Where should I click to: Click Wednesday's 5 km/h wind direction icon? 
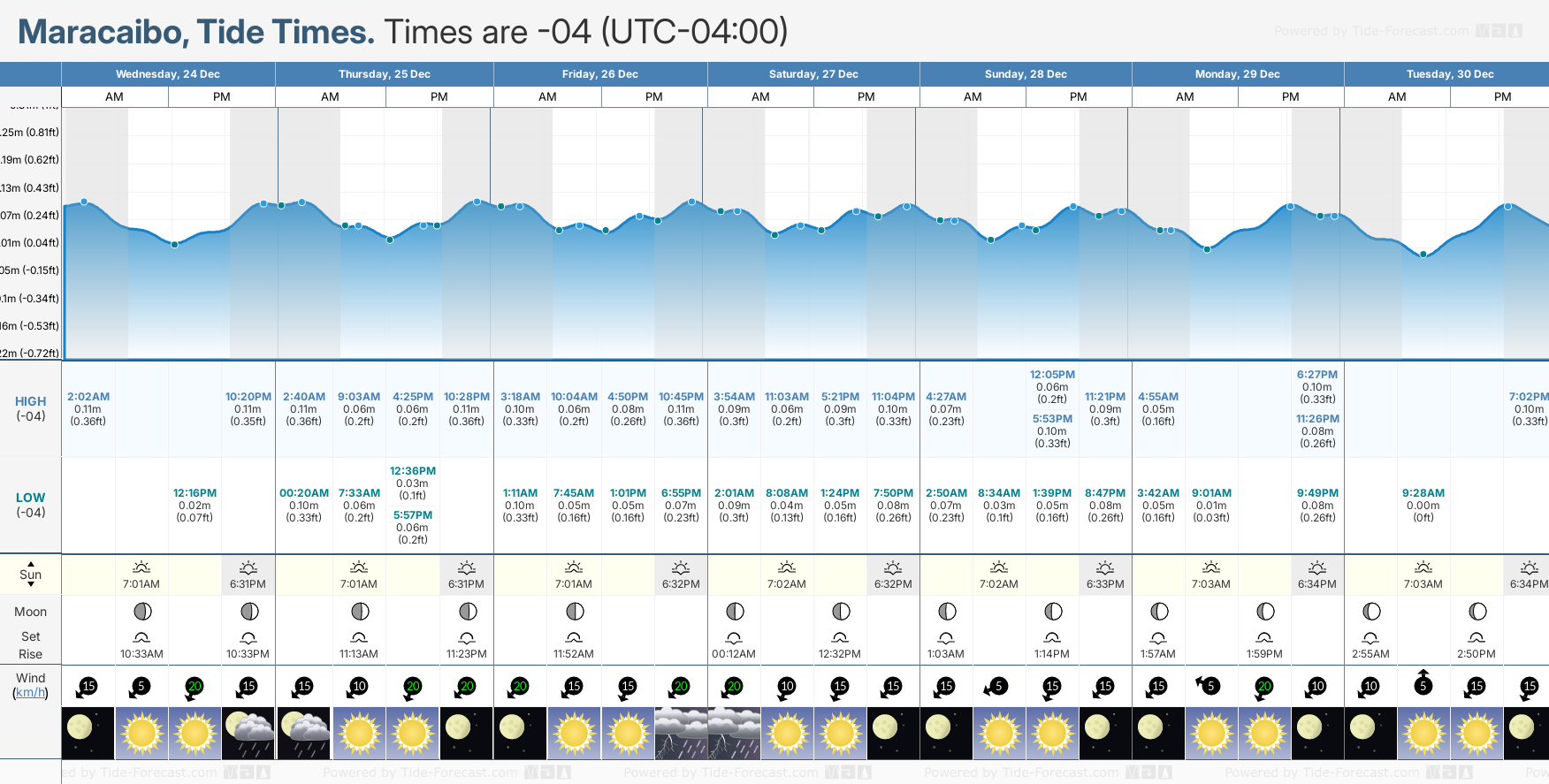(140, 687)
